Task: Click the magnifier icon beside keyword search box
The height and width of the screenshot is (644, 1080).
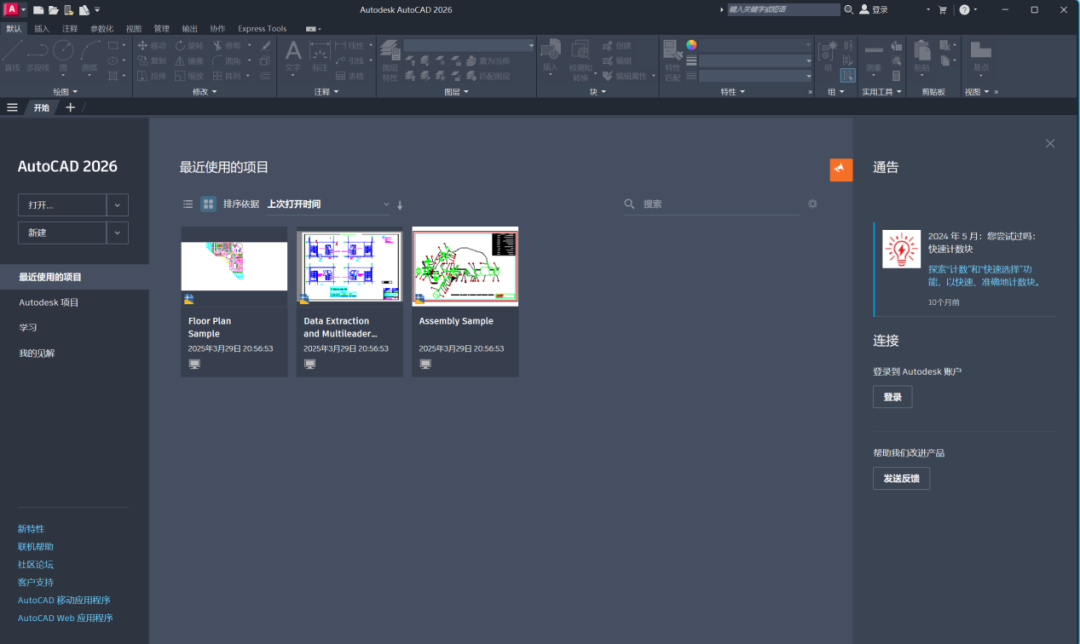Action: click(849, 10)
